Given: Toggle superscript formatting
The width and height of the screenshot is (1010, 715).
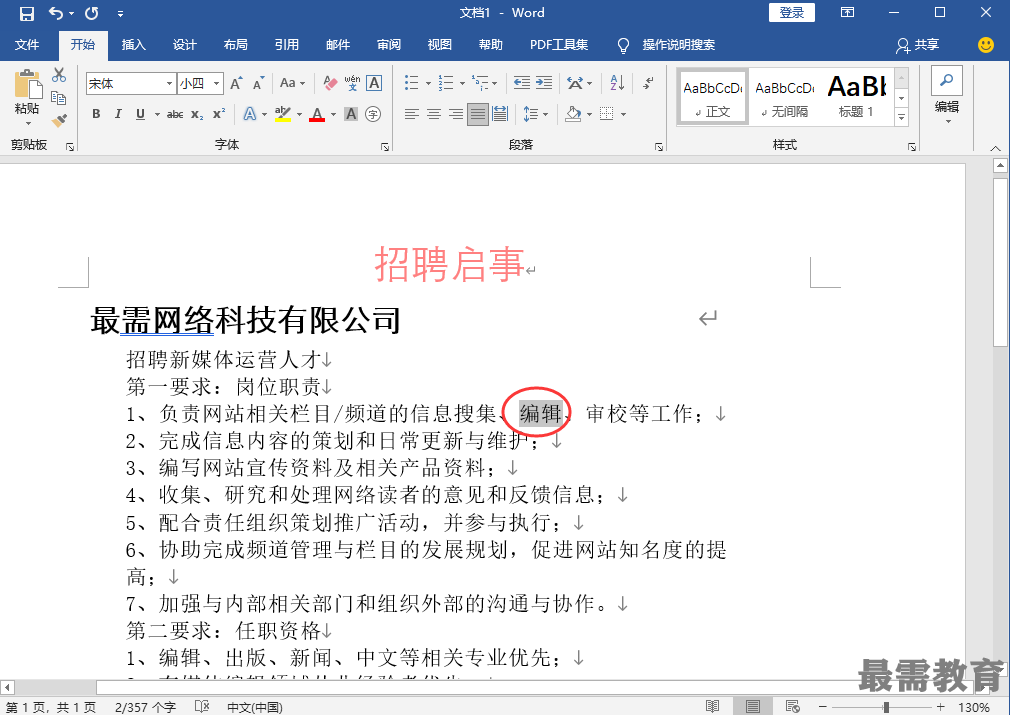Looking at the screenshot, I should (219, 114).
